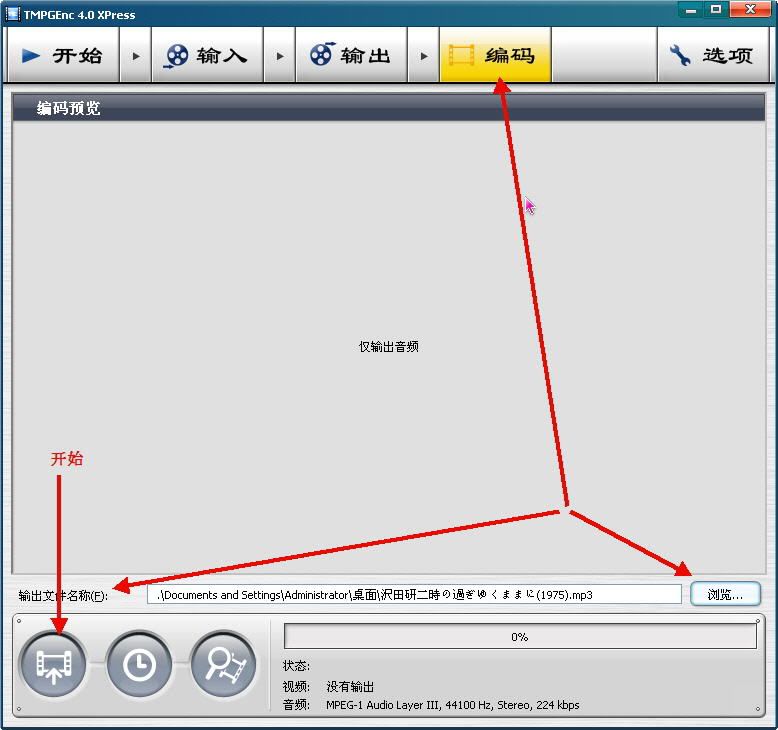Click the 编码预览 panel header
Image resolution: width=778 pixels, height=730 pixels.
point(388,108)
